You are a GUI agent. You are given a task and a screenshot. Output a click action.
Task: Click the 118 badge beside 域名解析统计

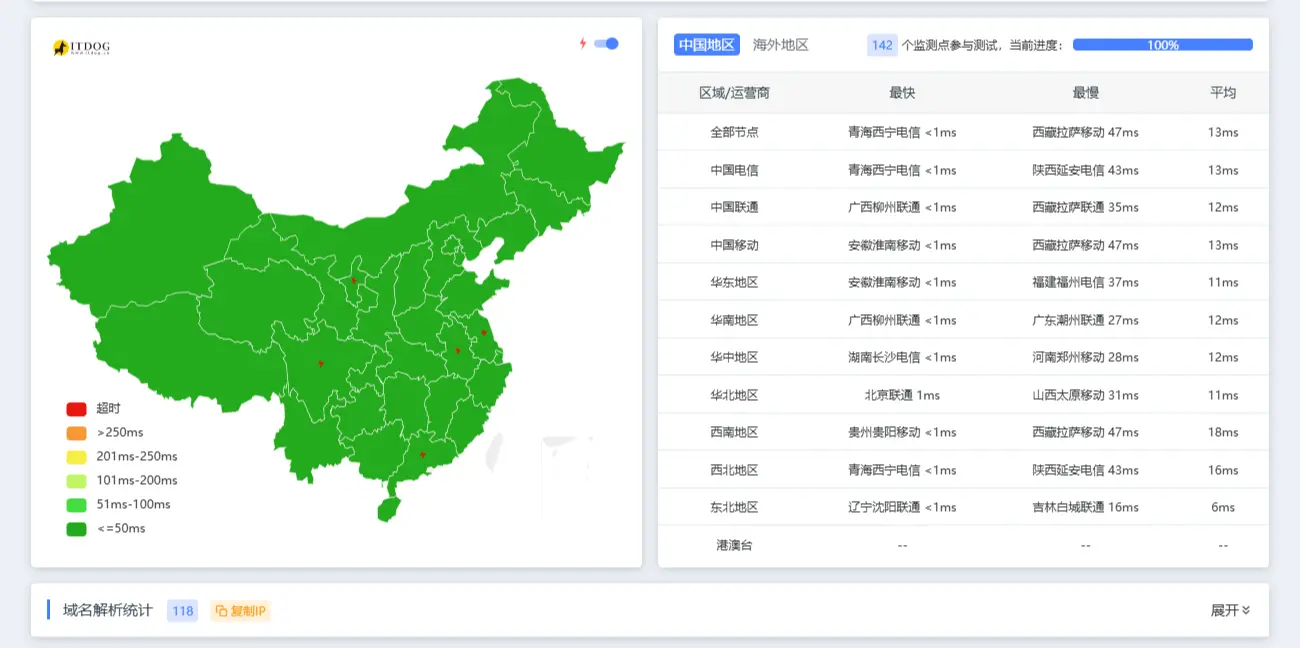[182, 609]
